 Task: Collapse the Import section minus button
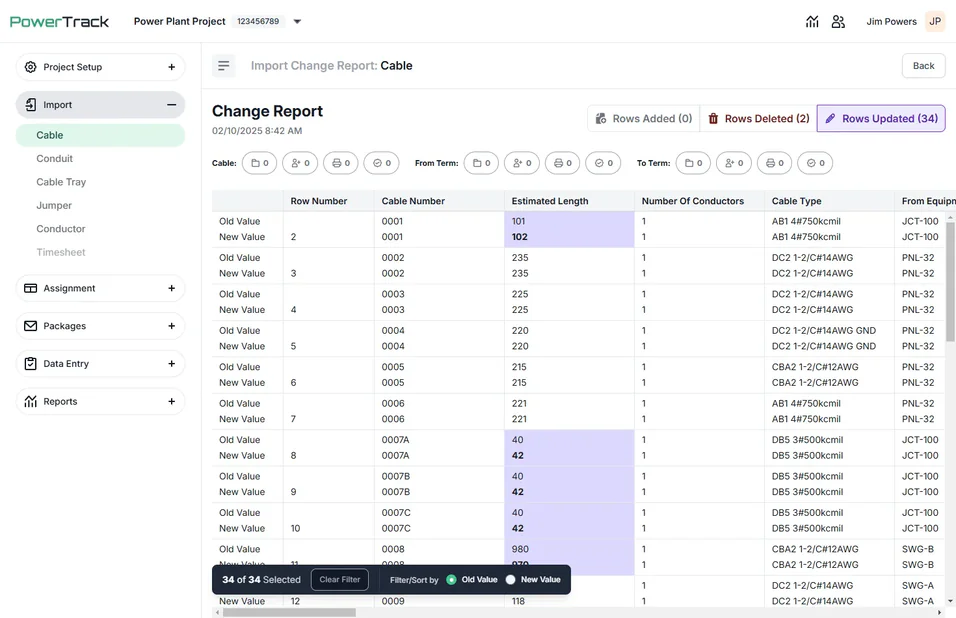click(171, 105)
